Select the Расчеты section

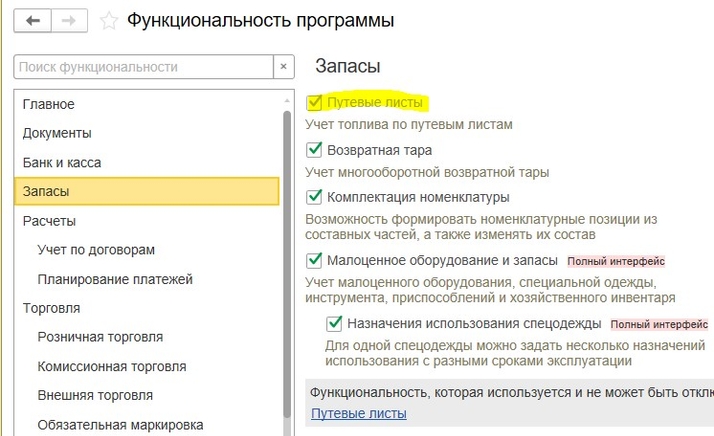point(49,221)
